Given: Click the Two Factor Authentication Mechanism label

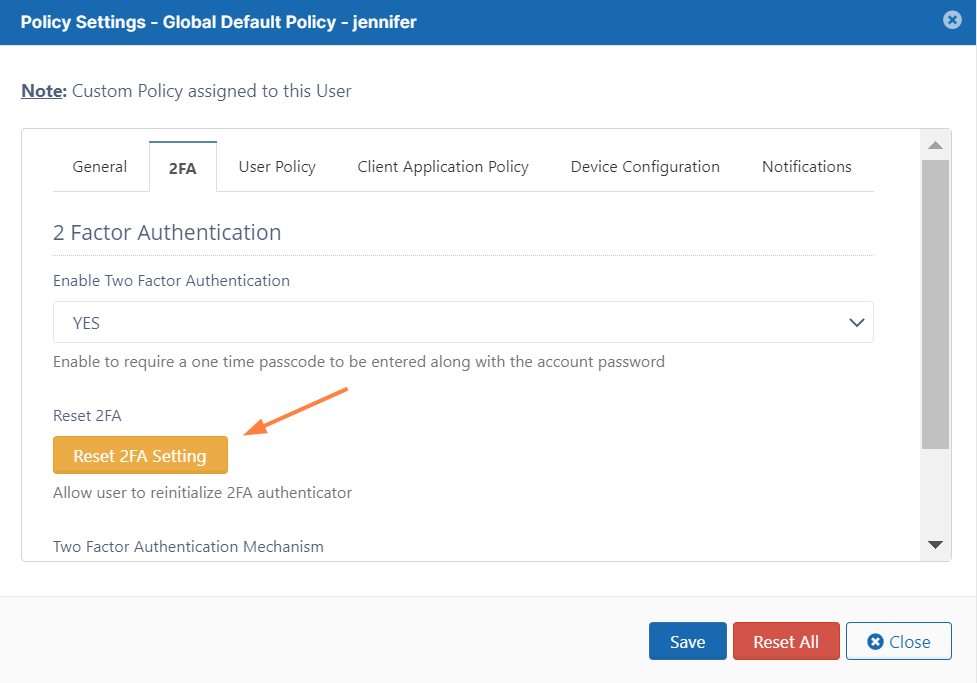Looking at the screenshot, I should coord(188,547).
